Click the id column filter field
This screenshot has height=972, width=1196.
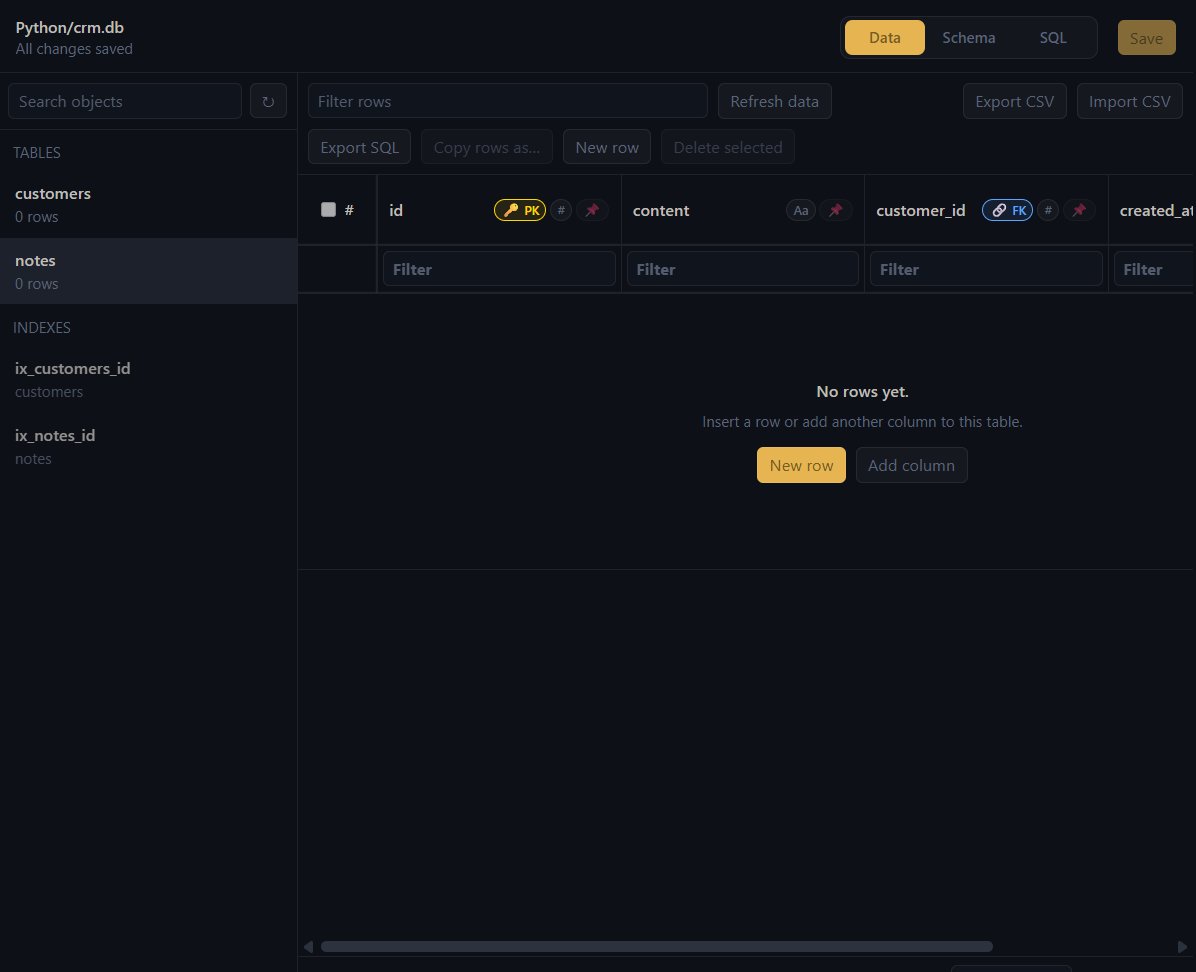(499, 269)
